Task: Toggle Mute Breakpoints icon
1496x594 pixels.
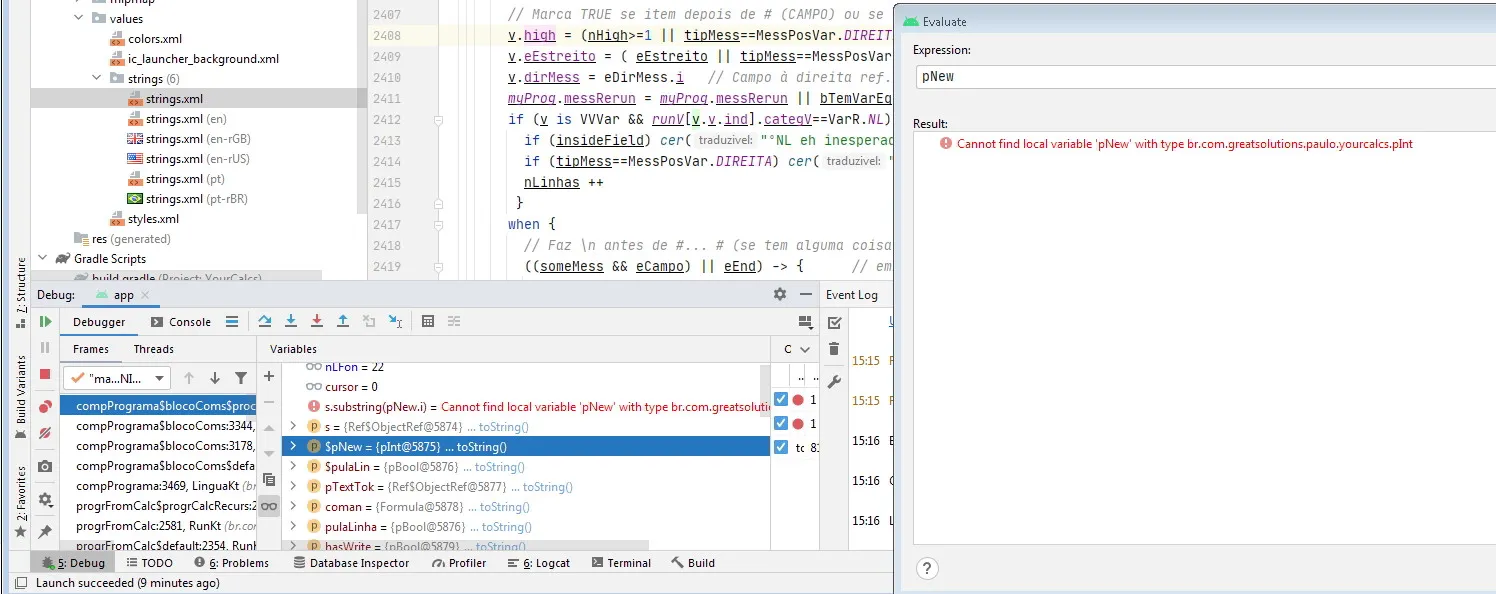Action: click(x=45, y=433)
